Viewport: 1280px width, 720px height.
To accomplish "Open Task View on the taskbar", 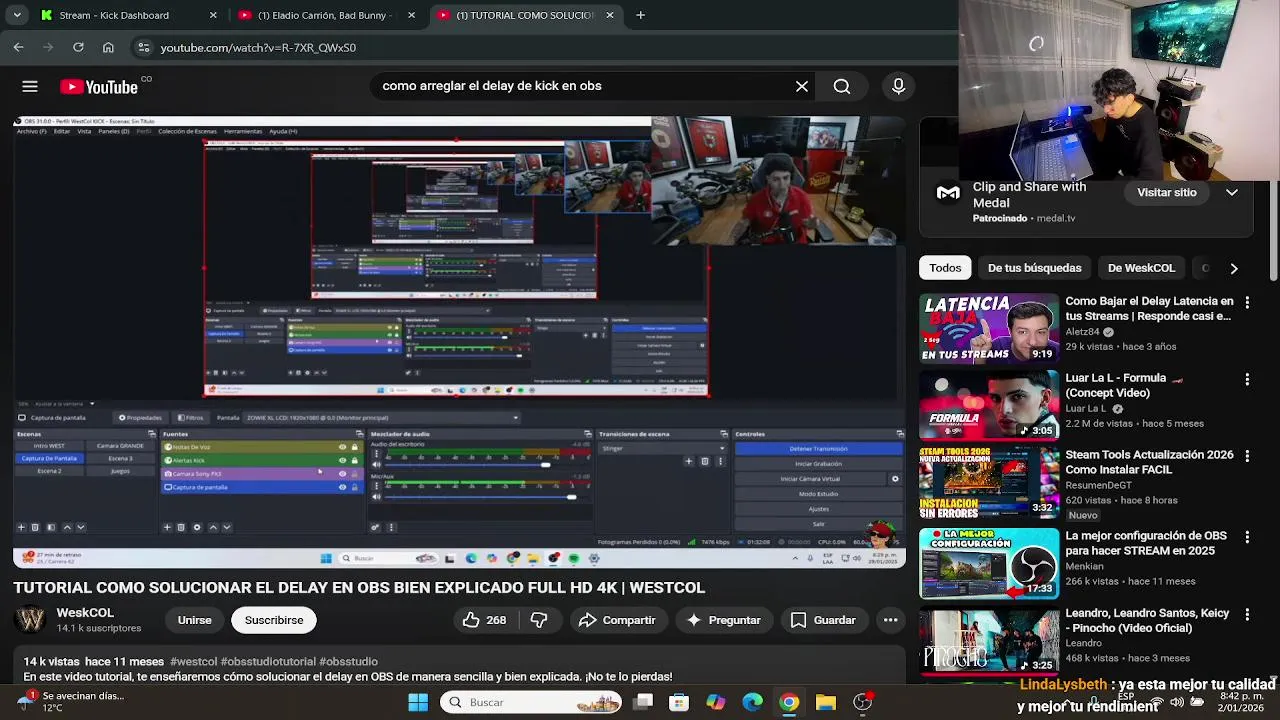I will 643,702.
